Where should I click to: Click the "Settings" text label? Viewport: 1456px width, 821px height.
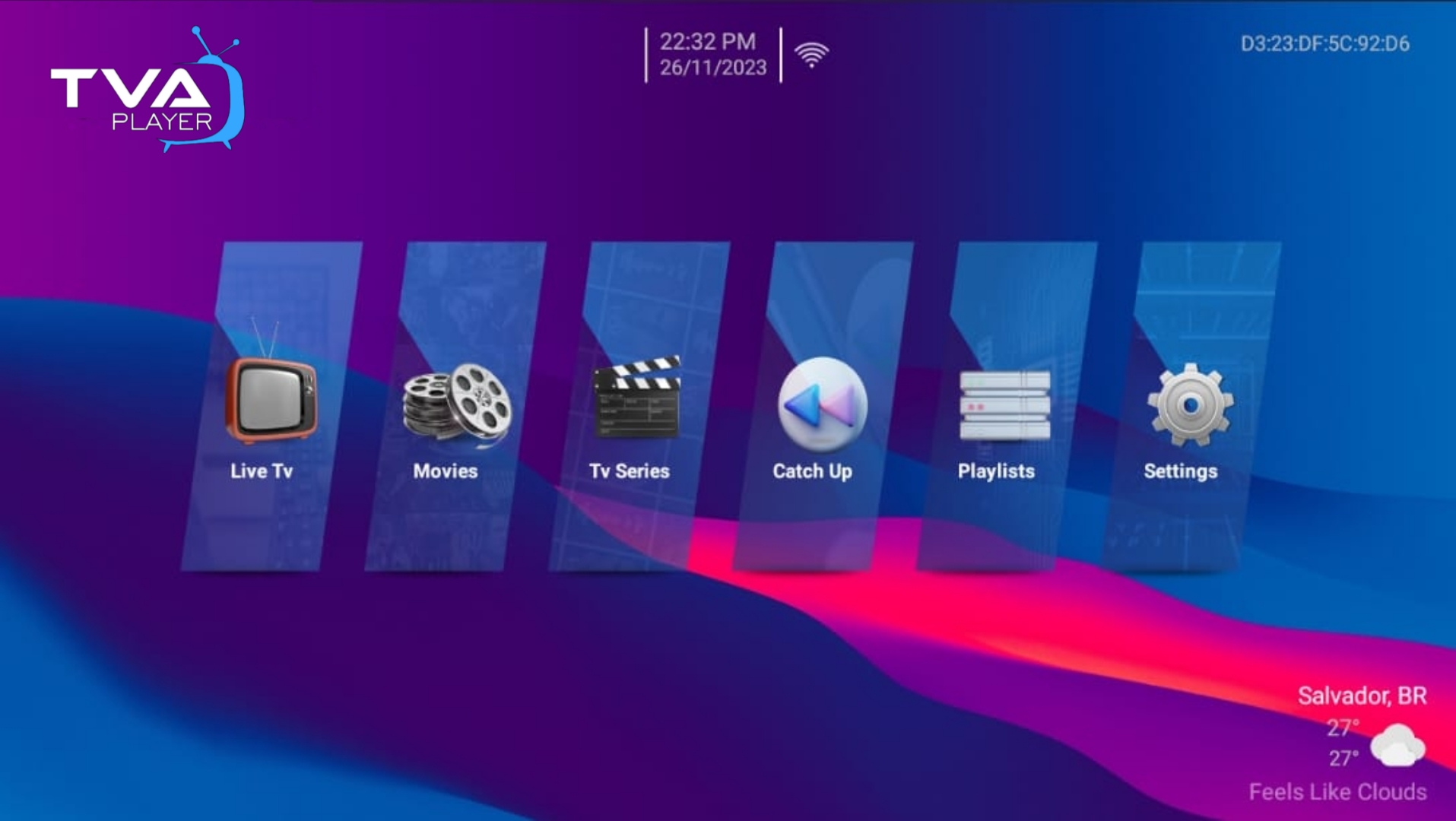click(1181, 471)
